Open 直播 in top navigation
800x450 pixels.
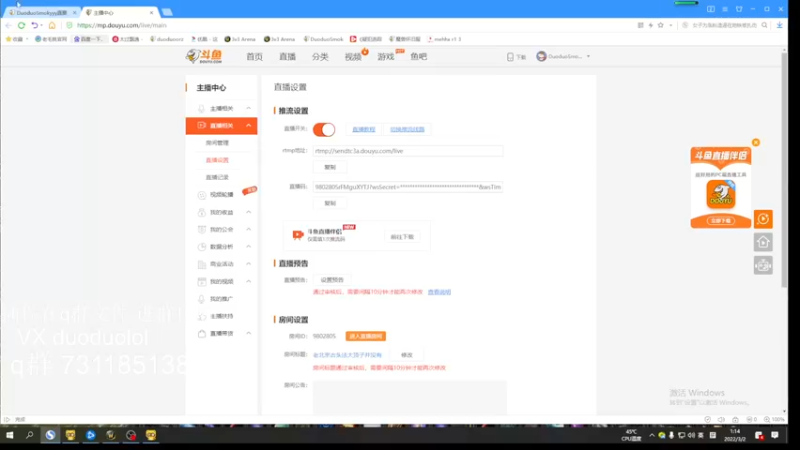287,57
